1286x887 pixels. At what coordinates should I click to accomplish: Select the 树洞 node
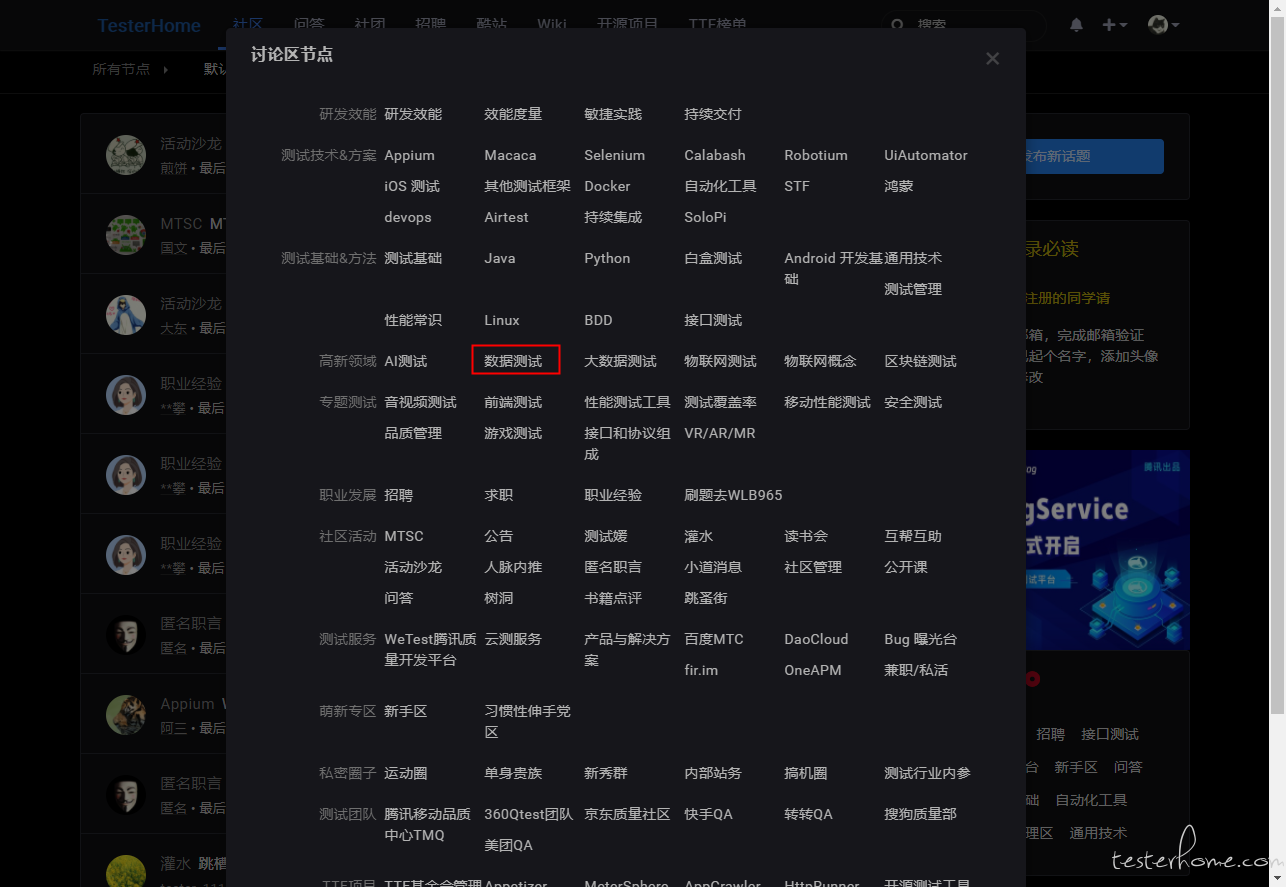pos(498,598)
